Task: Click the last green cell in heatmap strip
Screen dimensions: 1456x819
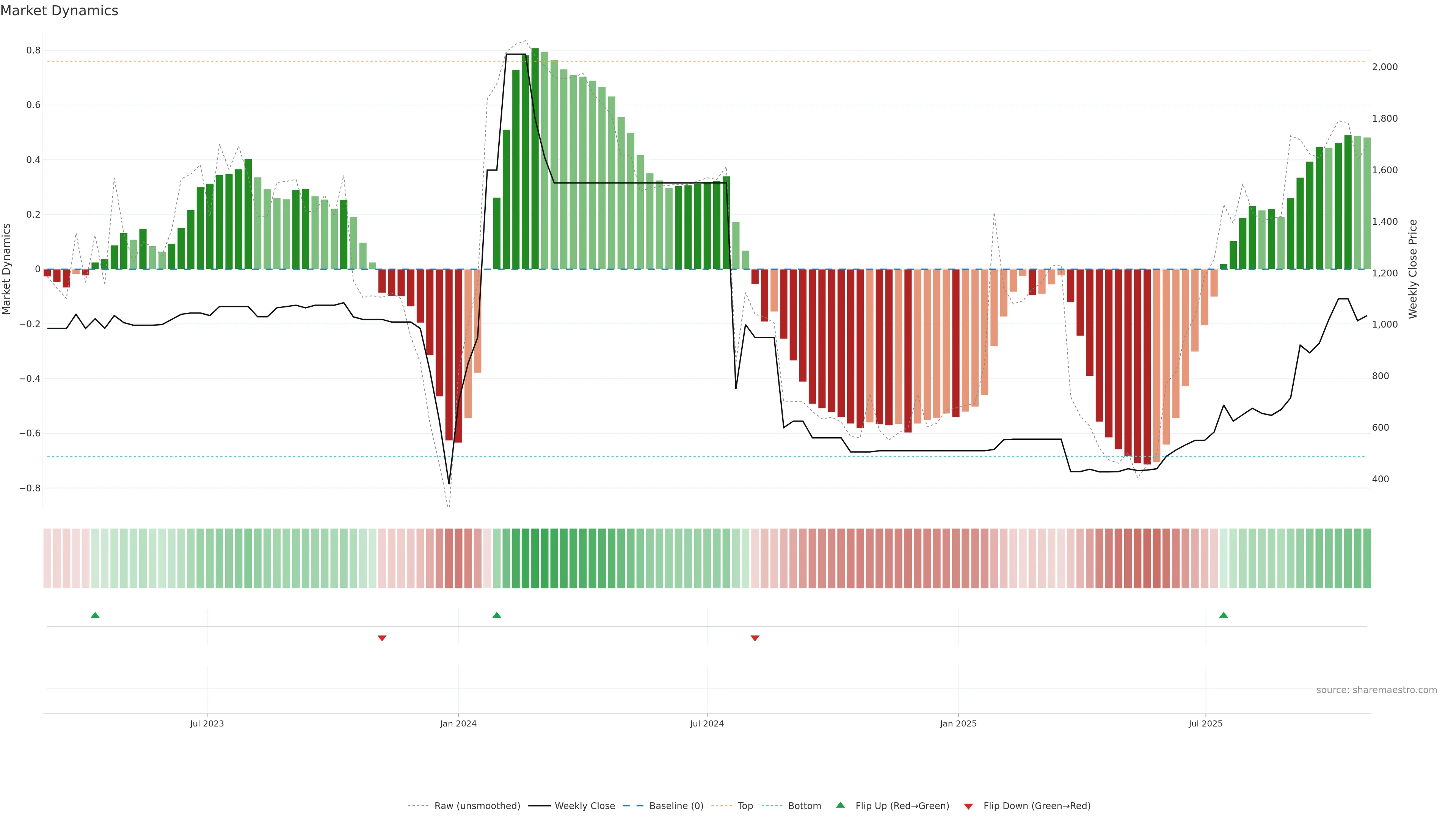Action: pyautogui.click(x=1367, y=559)
